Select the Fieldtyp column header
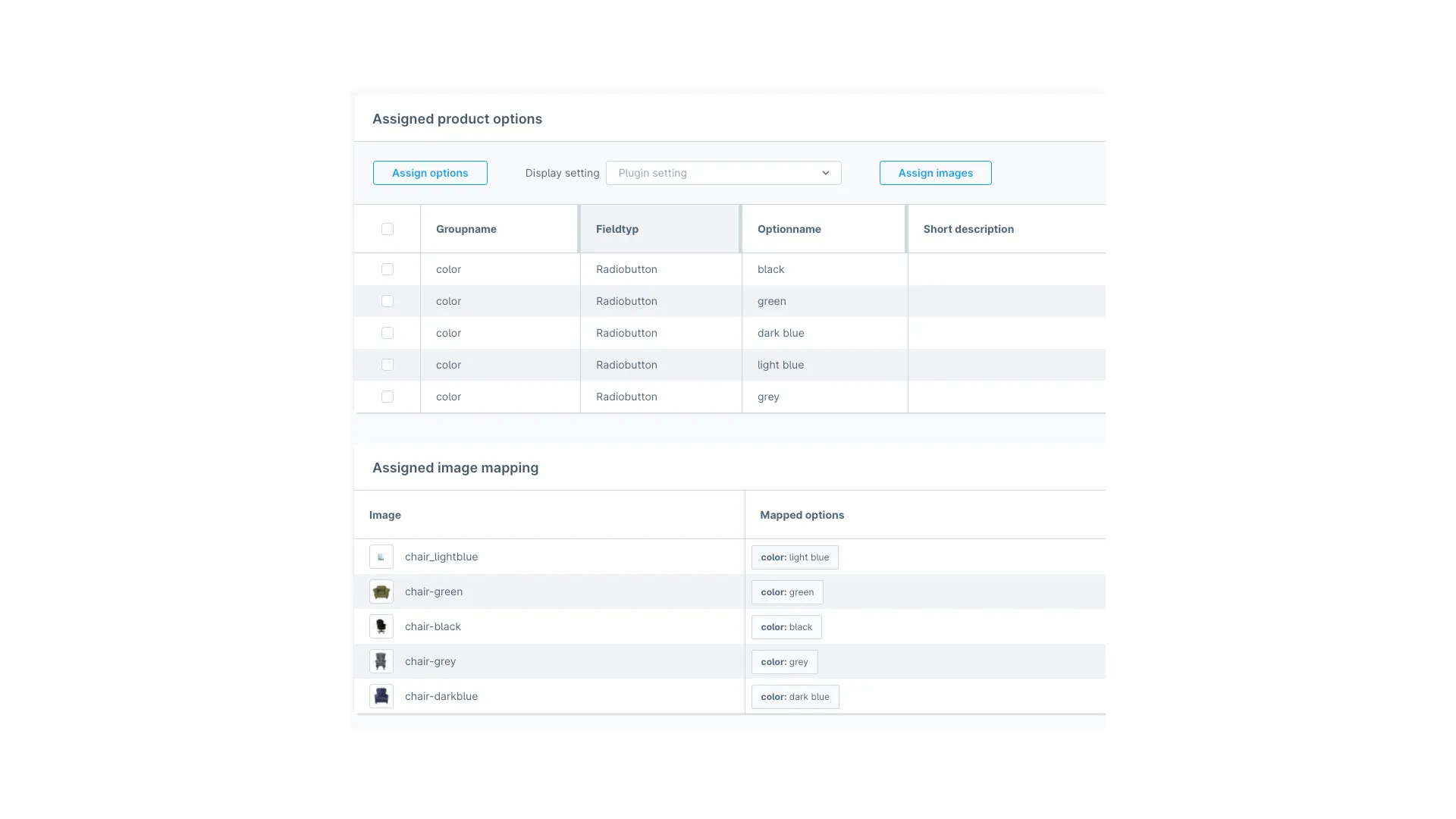1456x819 pixels. click(617, 228)
